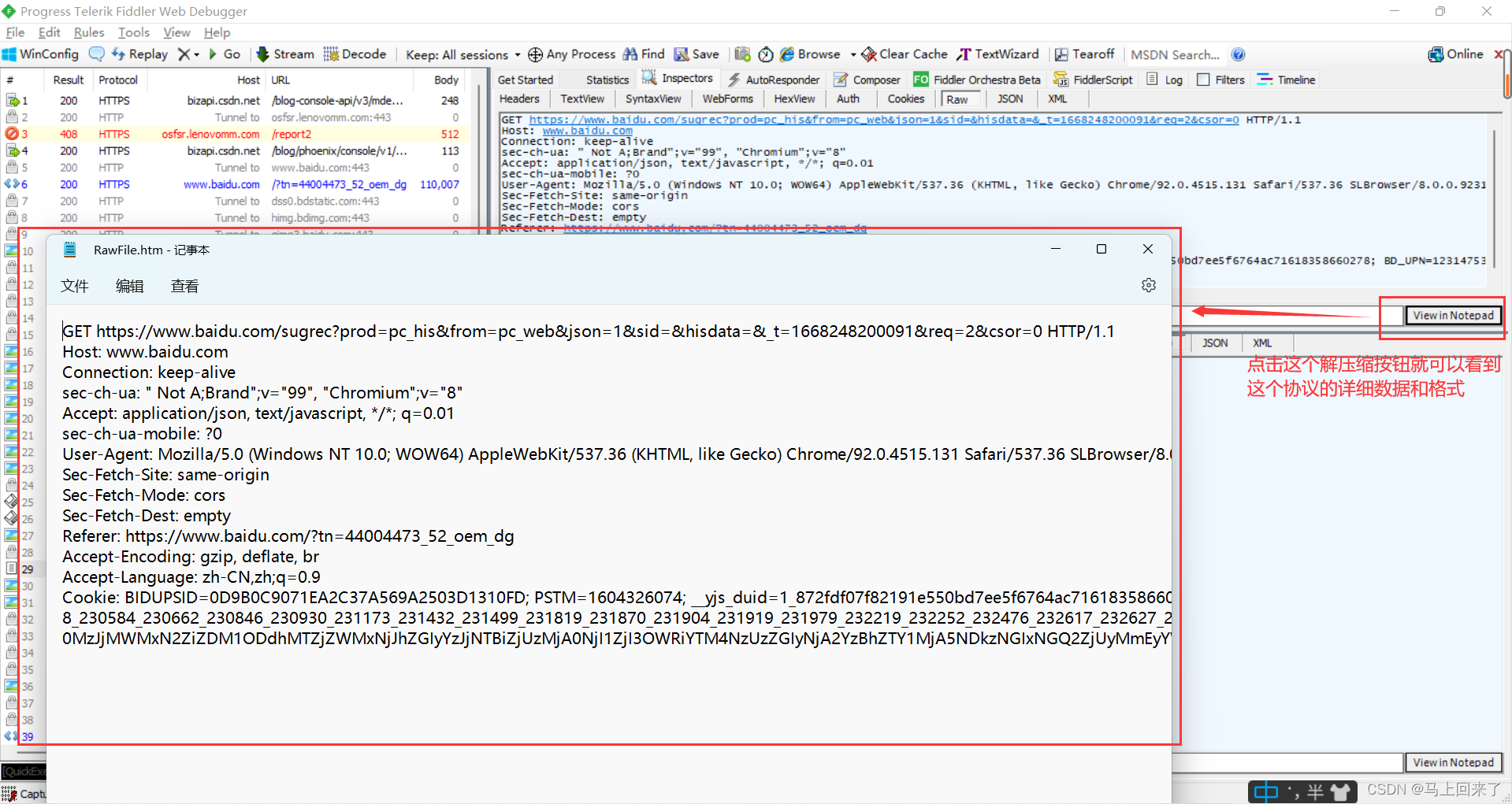1512x804 pixels.
Task: Open Notepad 查看 menu
Action: tap(185, 286)
